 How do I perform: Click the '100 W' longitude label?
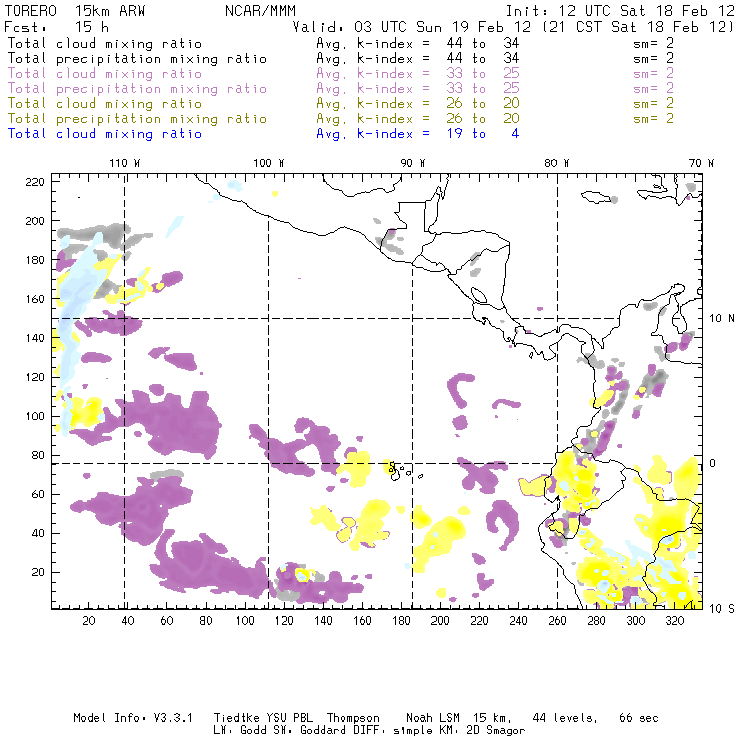pos(269,163)
